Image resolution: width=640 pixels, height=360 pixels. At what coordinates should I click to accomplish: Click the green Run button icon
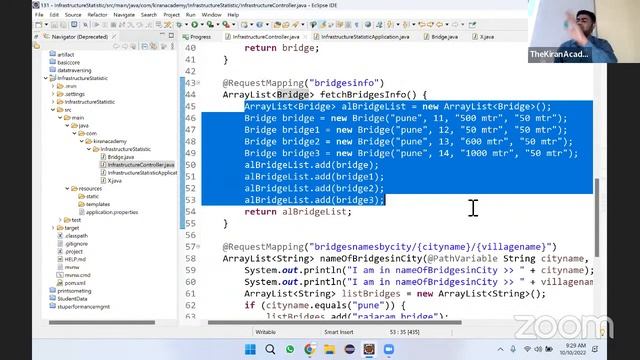coord(195,25)
